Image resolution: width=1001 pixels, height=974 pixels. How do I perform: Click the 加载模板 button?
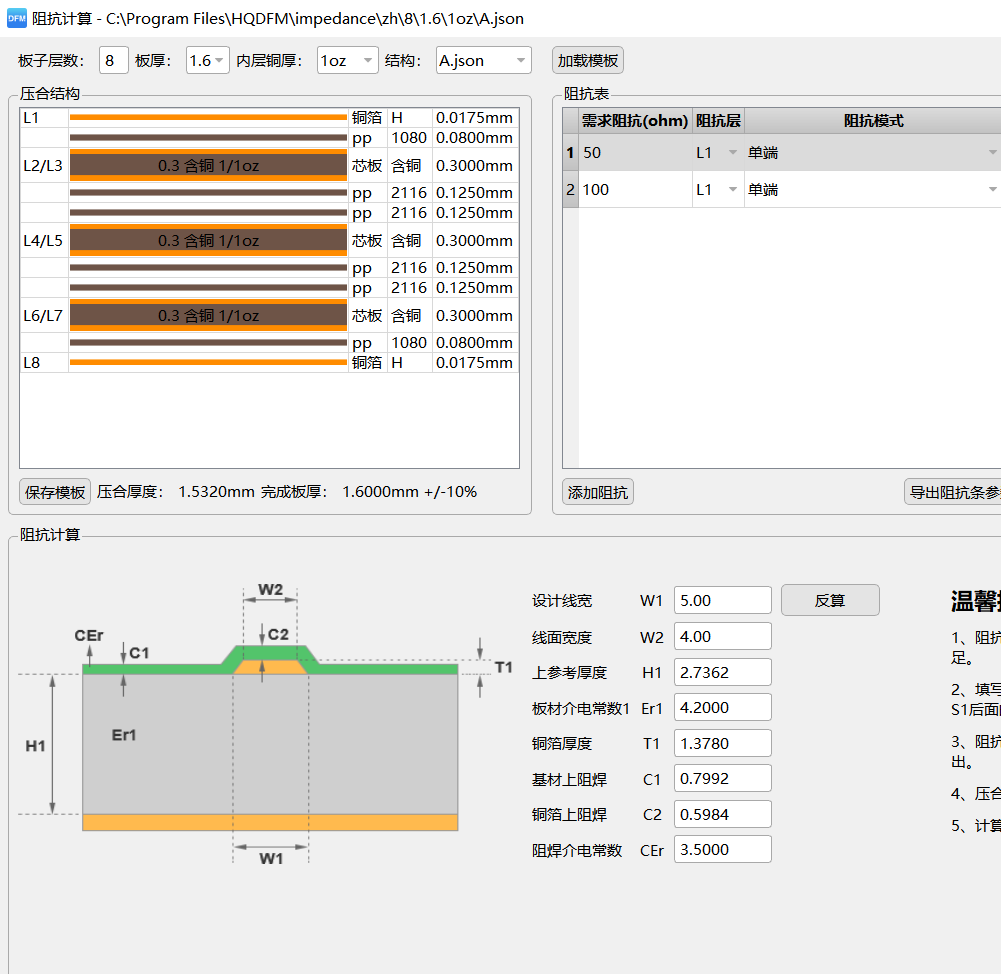[588, 61]
